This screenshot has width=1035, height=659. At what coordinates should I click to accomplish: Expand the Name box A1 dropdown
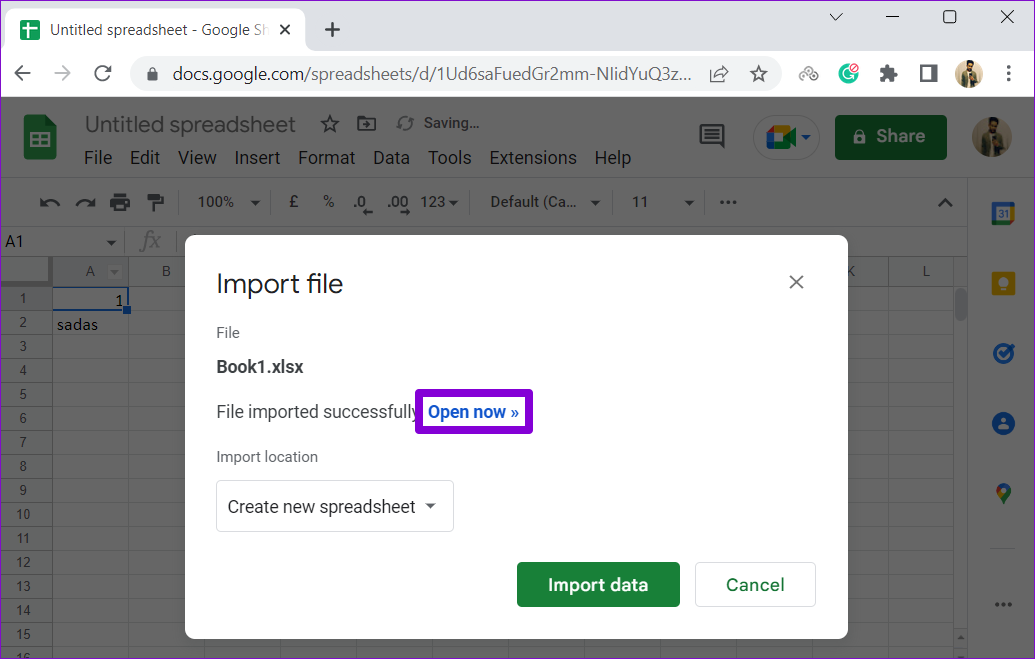111,242
